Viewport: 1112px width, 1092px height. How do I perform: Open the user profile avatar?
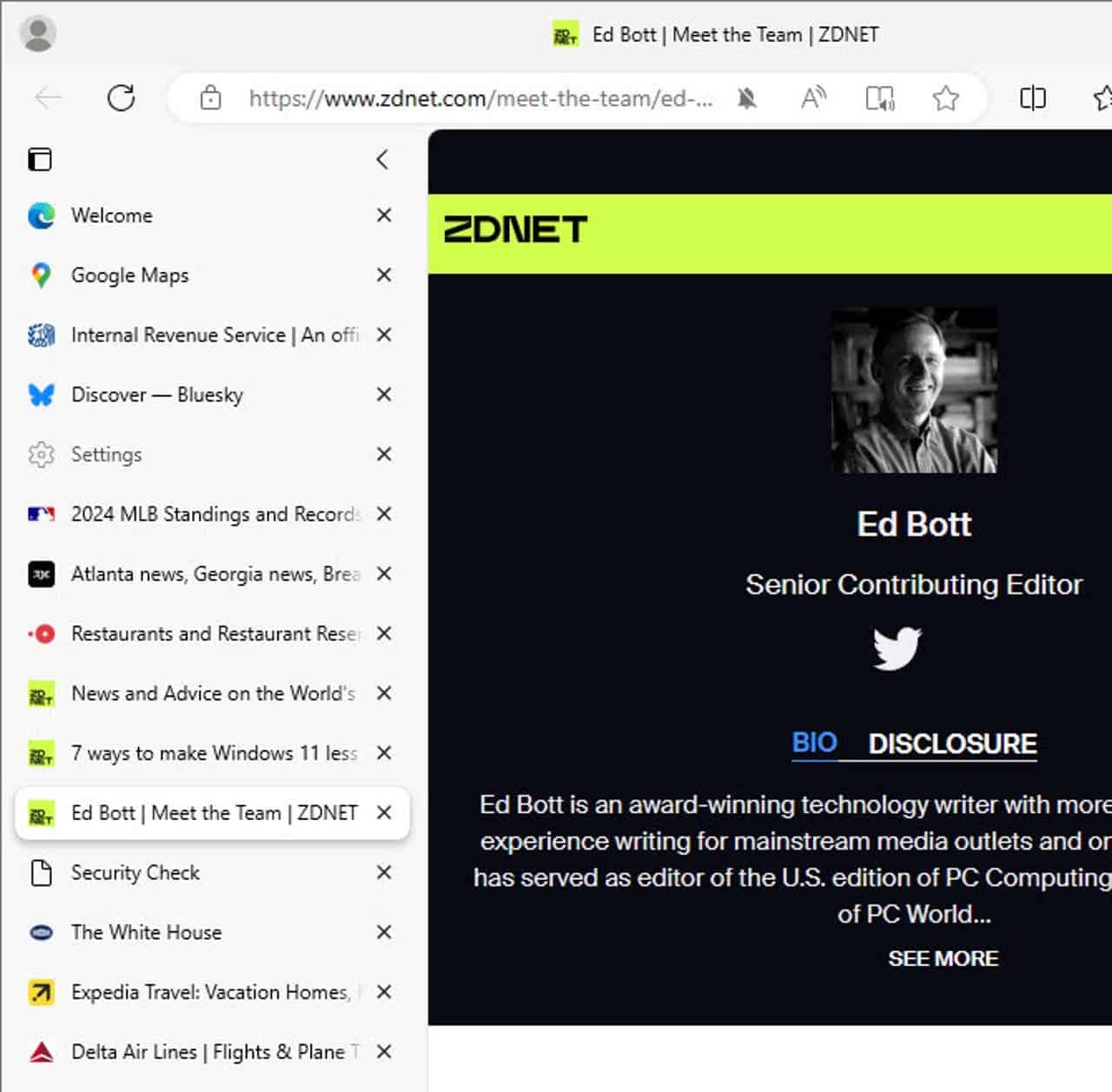tap(37, 33)
